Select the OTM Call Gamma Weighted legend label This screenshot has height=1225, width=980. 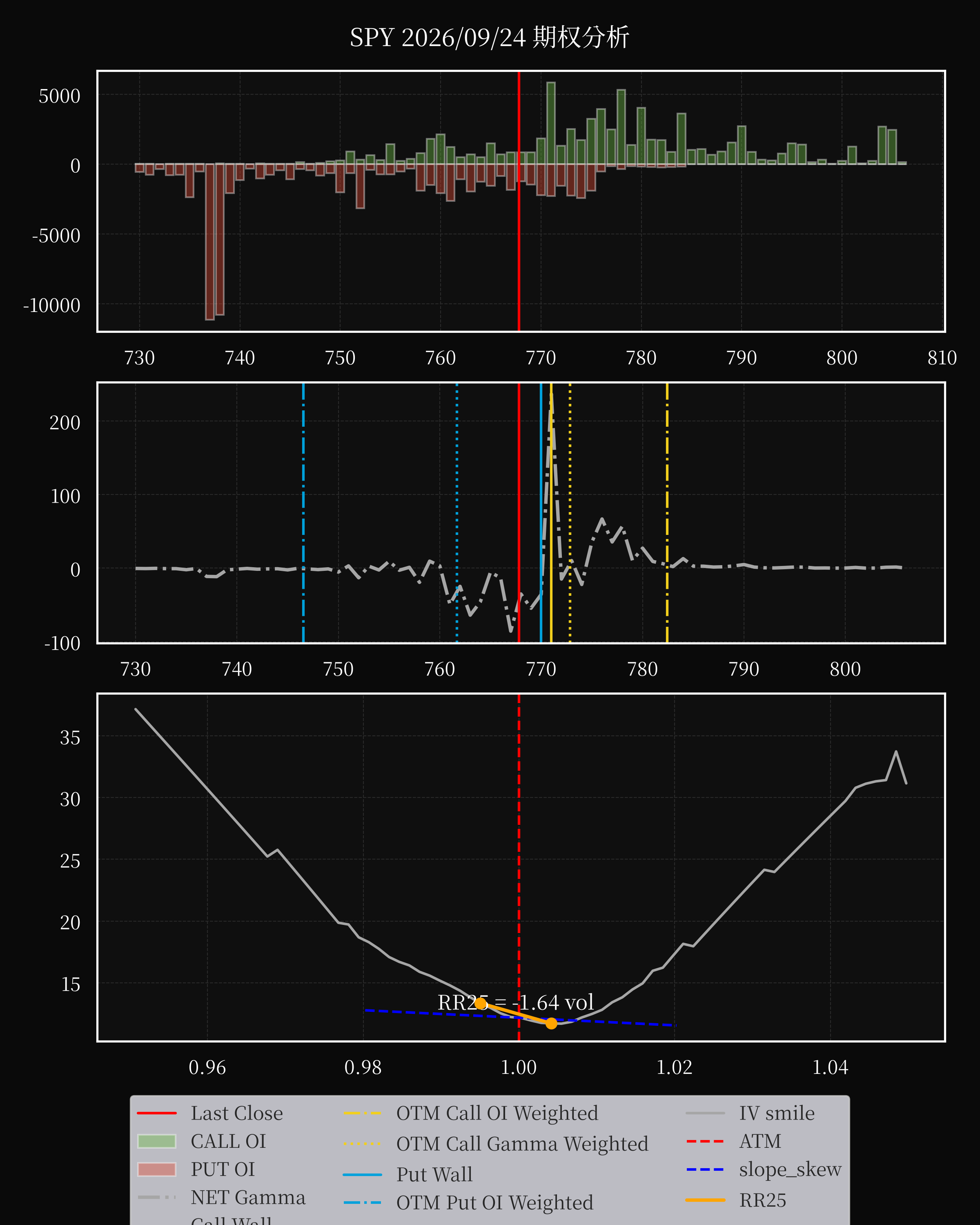click(522, 1144)
